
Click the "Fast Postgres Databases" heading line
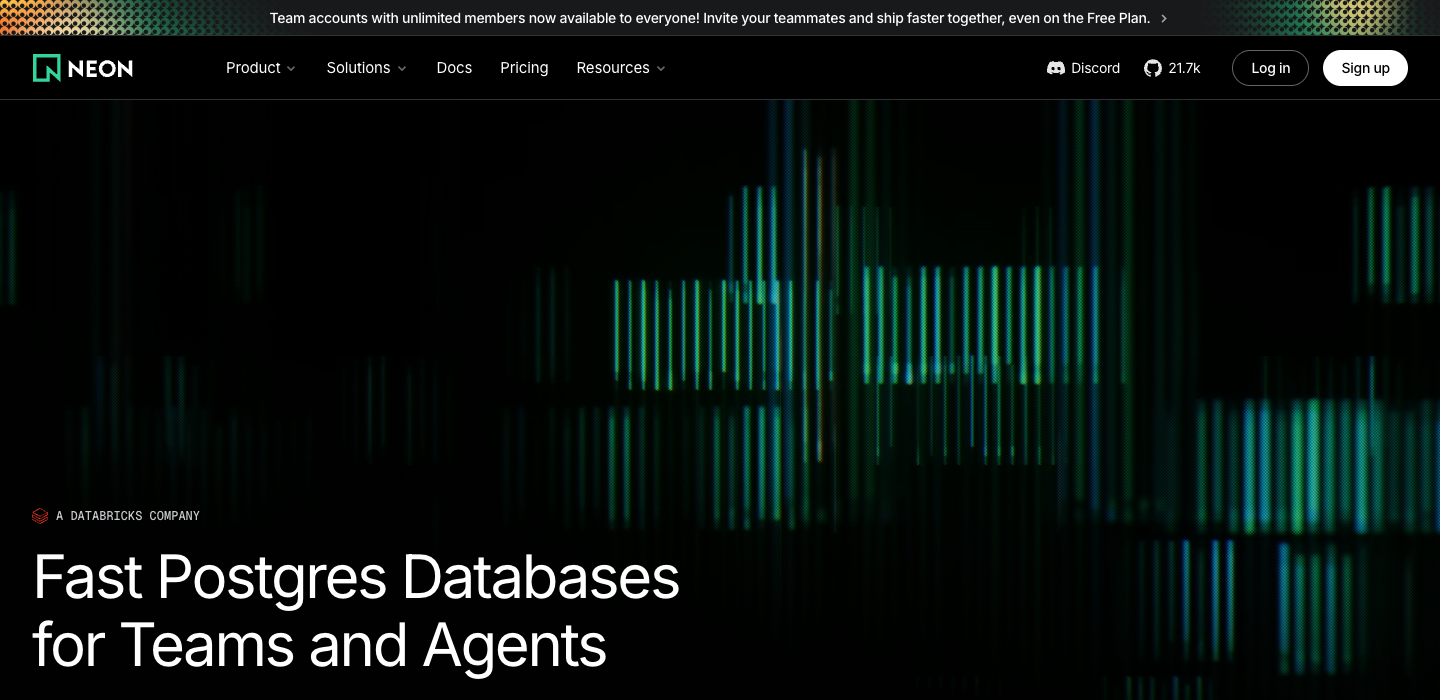click(357, 580)
